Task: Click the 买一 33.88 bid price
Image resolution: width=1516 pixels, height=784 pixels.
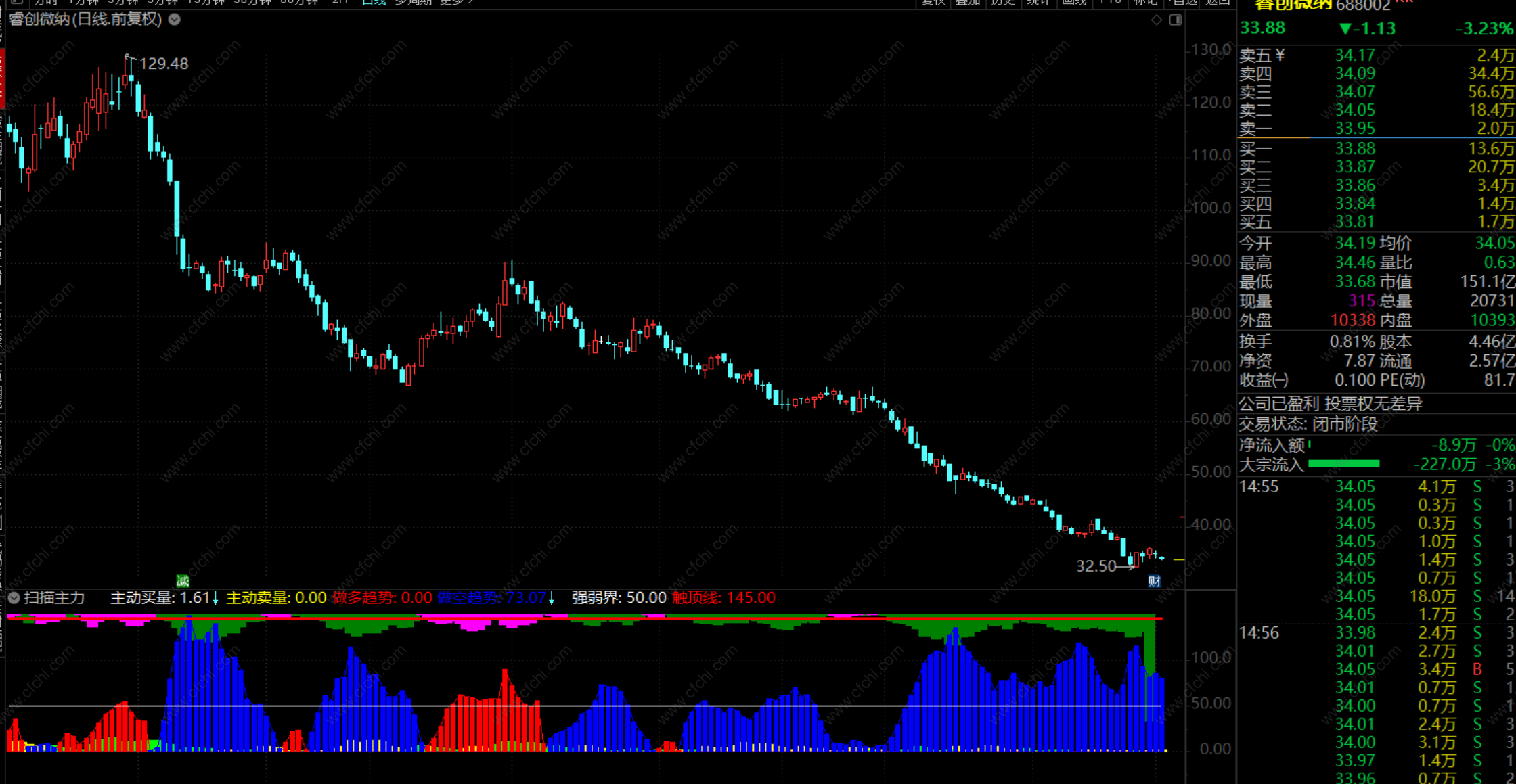Action: click(x=1354, y=149)
